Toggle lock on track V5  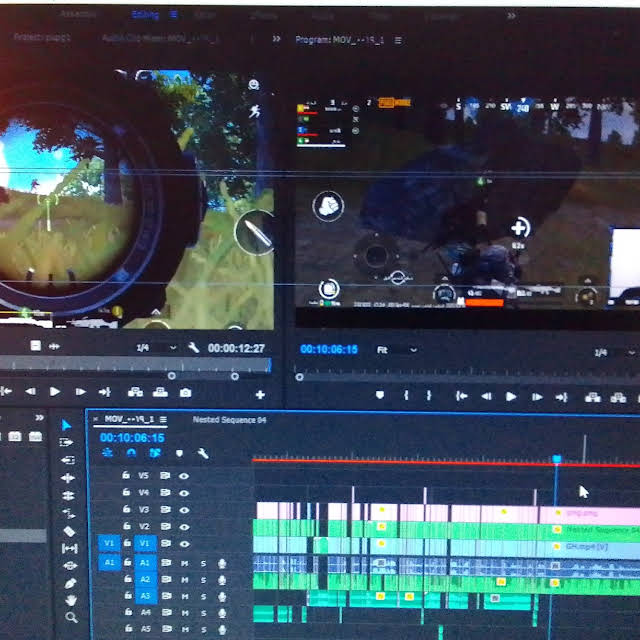[126, 475]
